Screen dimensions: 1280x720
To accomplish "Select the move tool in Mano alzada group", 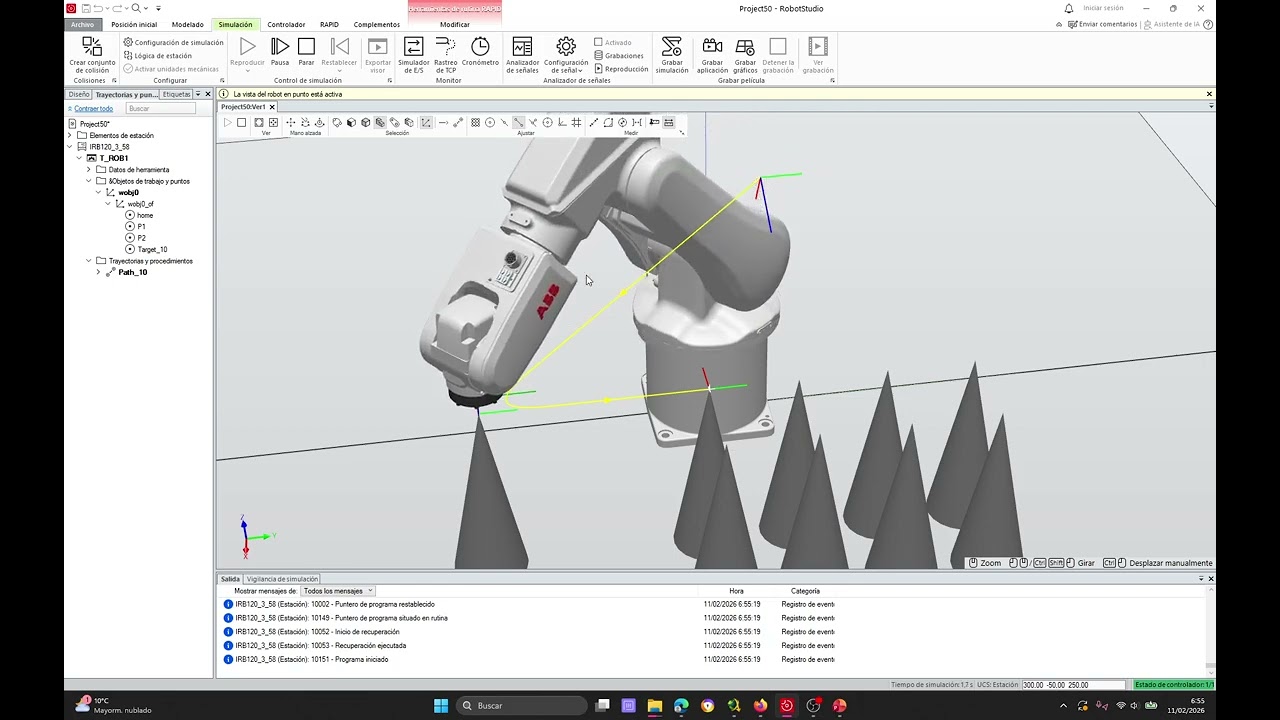I will coord(291,122).
